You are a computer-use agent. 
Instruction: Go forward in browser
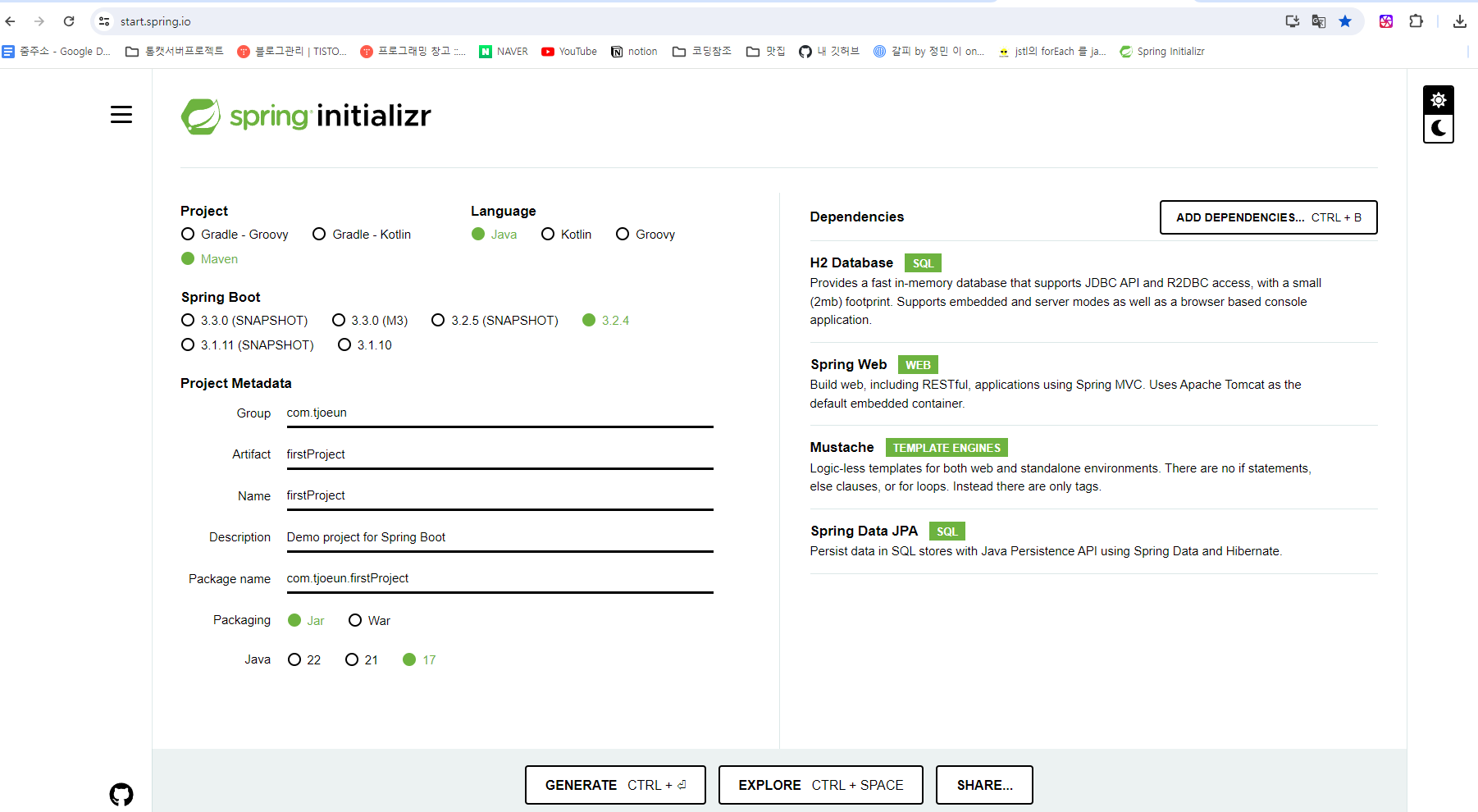click(x=39, y=21)
